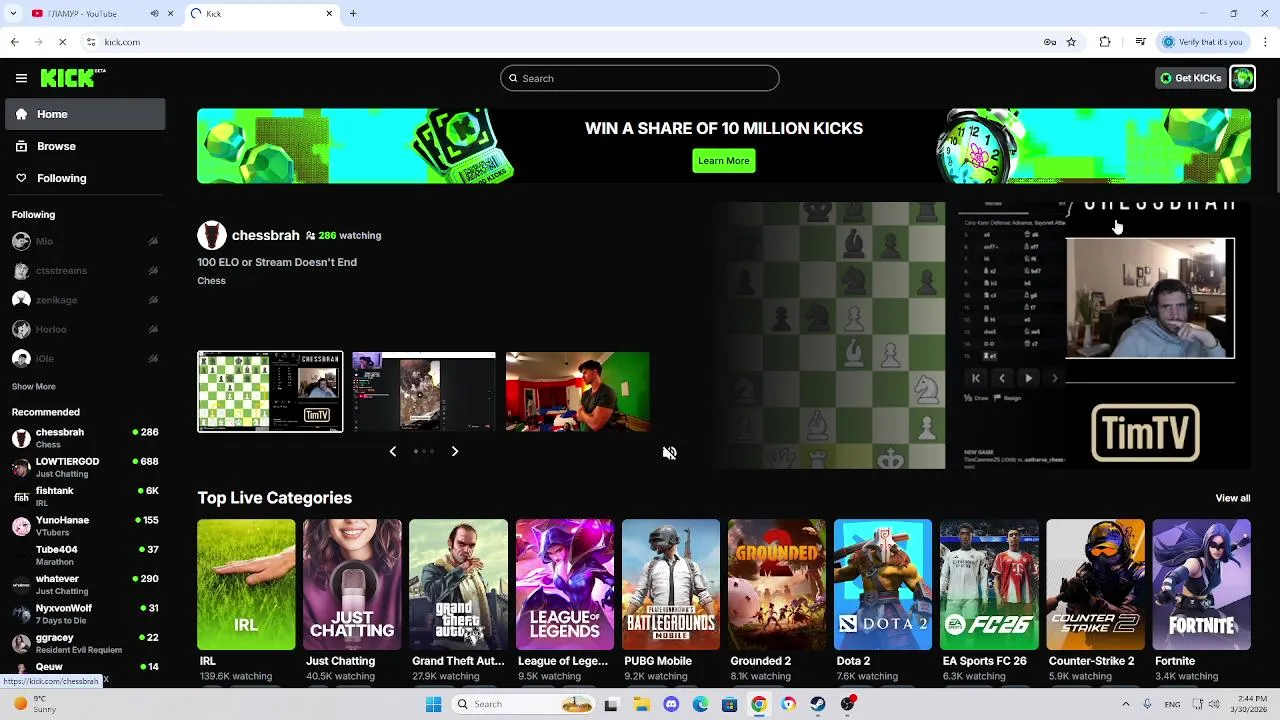Viewport: 1280px width, 720px height.
Task: Click View all categories
Action: click(1232, 498)
